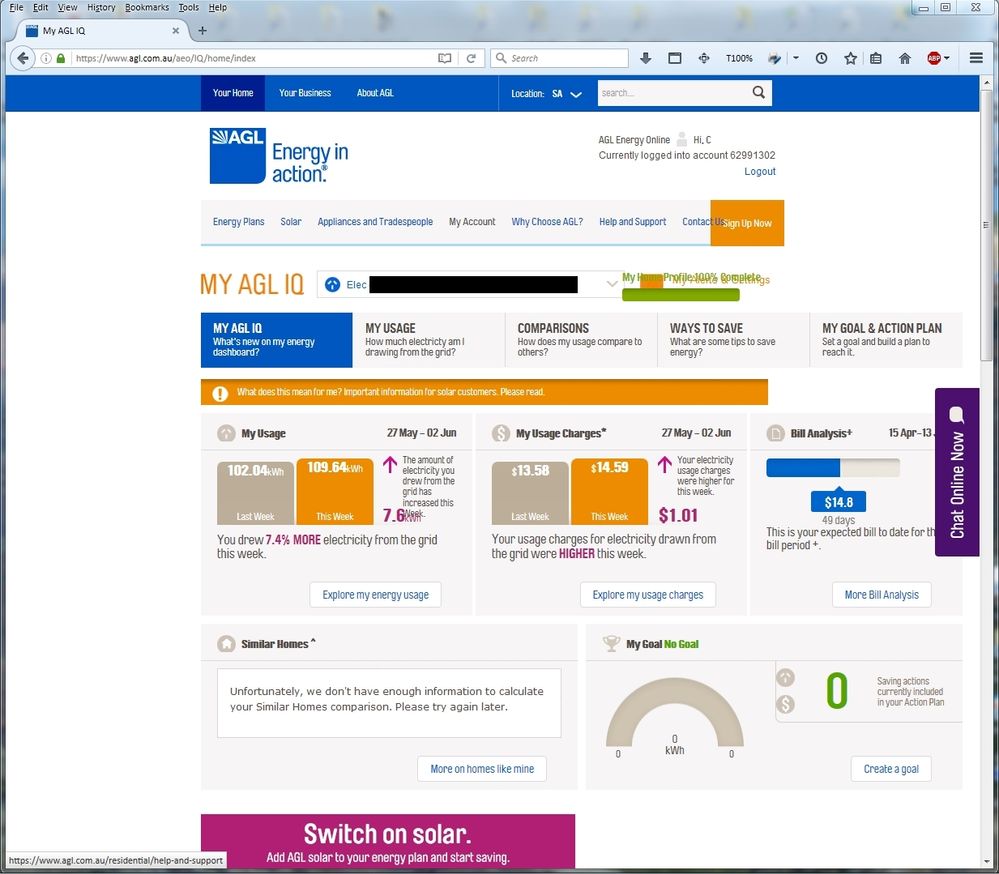Image resolution: width=999 pixels, height=874 pixels.
Task: Go to Firefox home page icon
Action: (905, 58)
